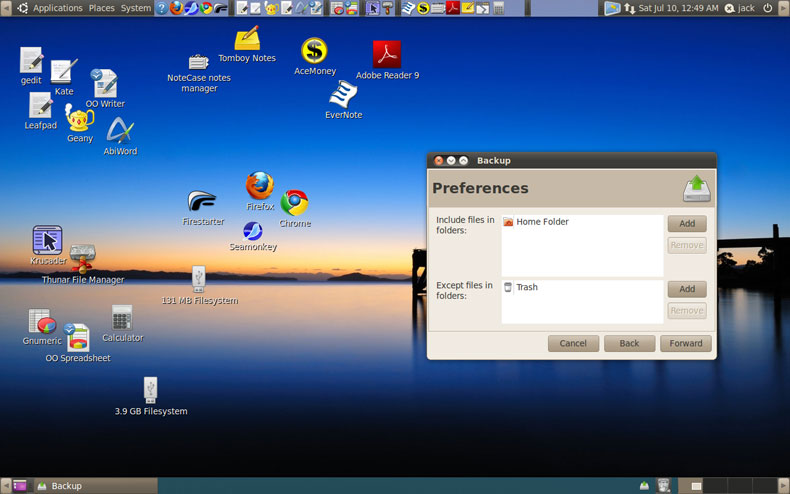
Task: Click the EverNote launcher in the top panel
Action: click(x=408, y=8)
